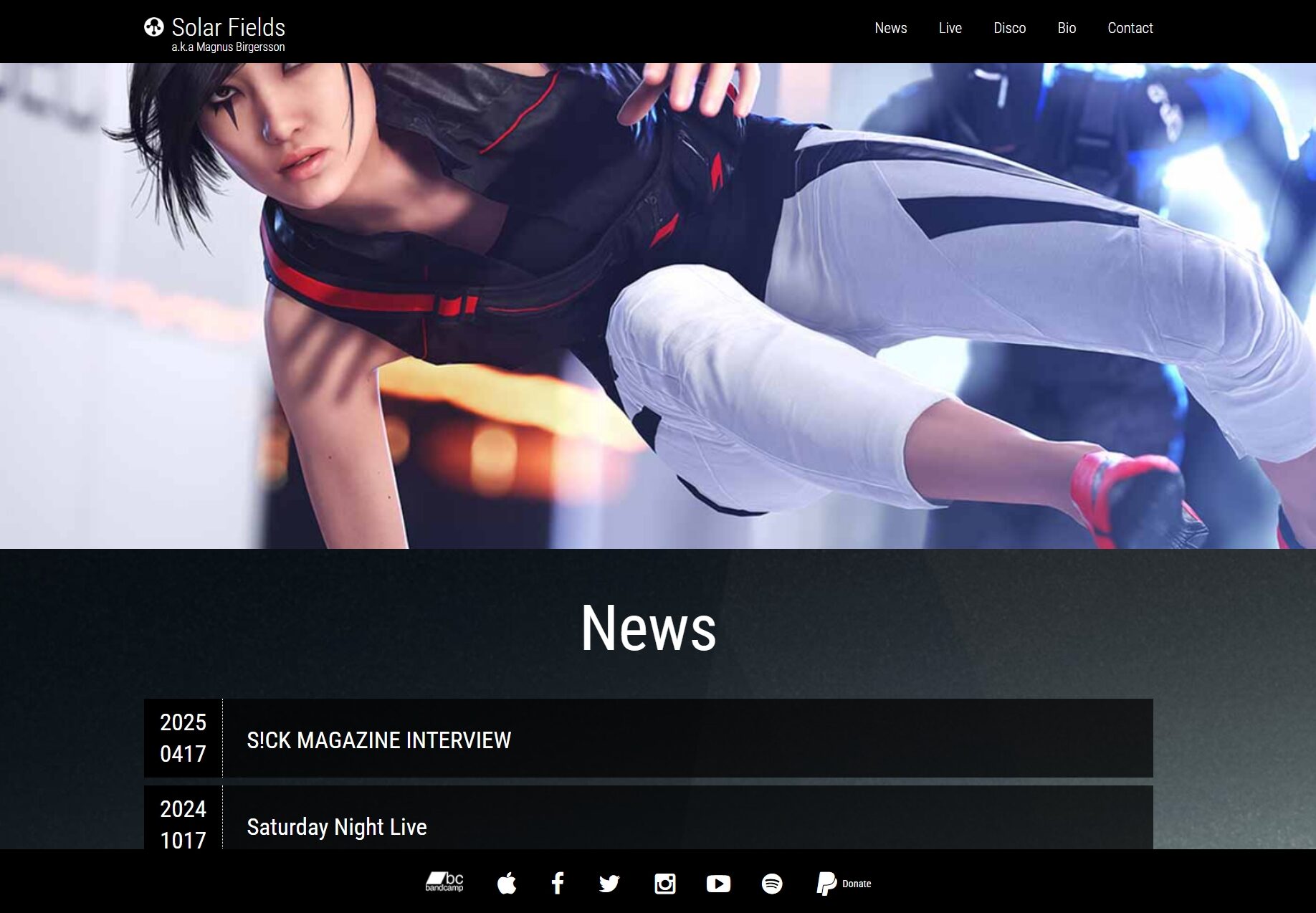Open the Bandcamp page icon
The width and height of the screenshot is (1316, 913).
tap(444, 882)
